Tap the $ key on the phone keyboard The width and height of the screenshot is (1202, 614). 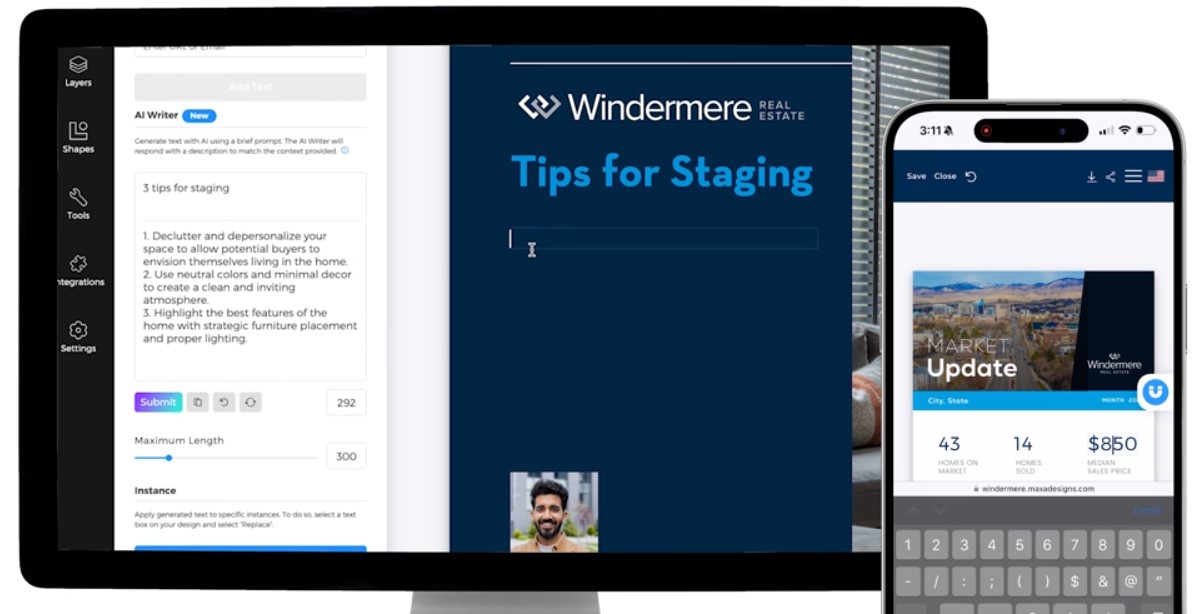pos(1075,581)
